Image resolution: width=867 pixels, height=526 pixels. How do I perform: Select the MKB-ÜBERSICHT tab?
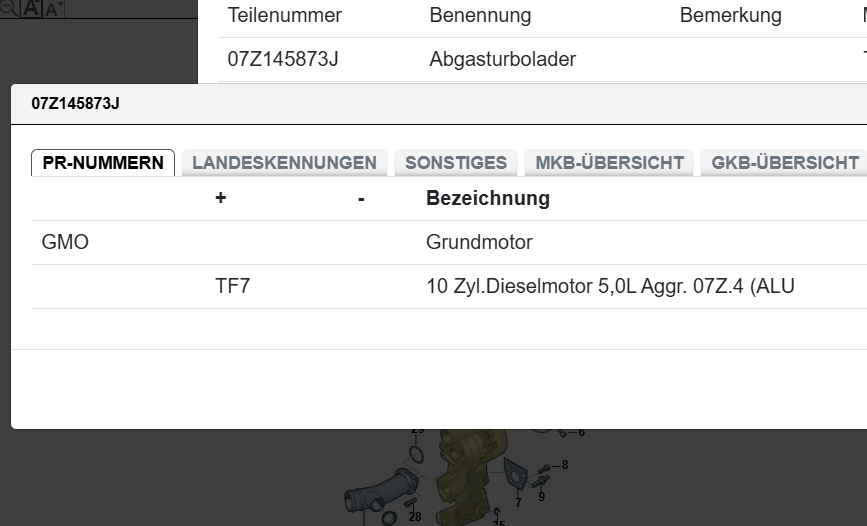pyautogui.click(x=609, y=163)
